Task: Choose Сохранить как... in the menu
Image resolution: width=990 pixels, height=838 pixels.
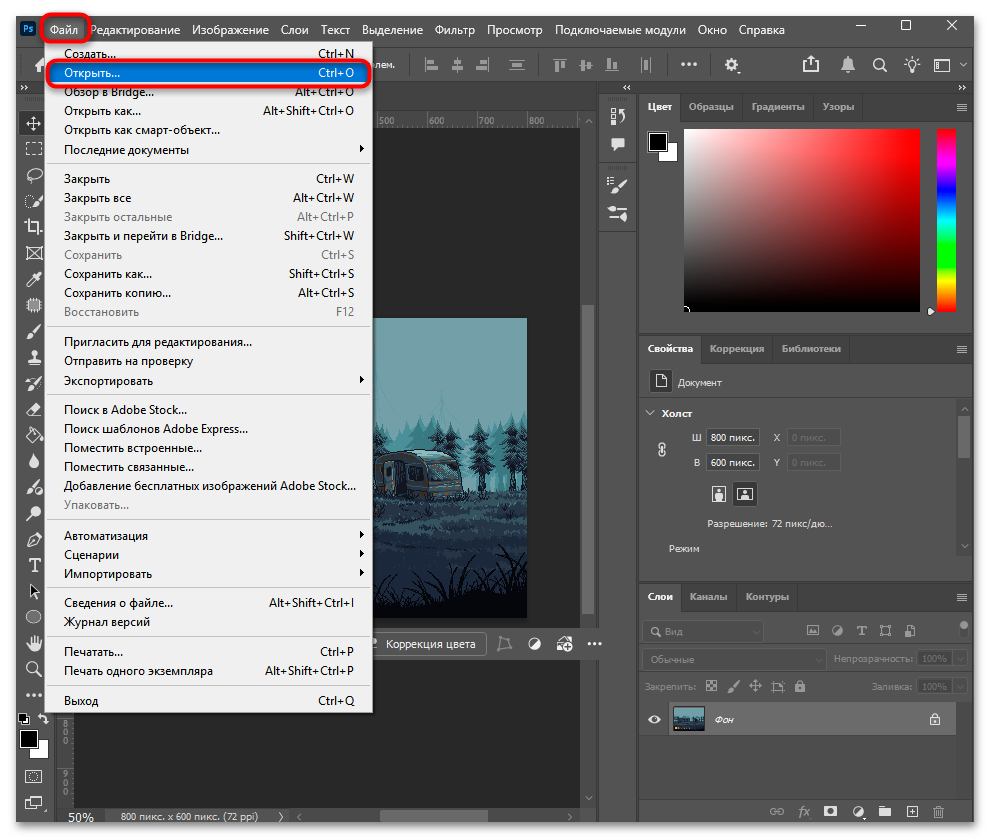Action: click(208, 274)
